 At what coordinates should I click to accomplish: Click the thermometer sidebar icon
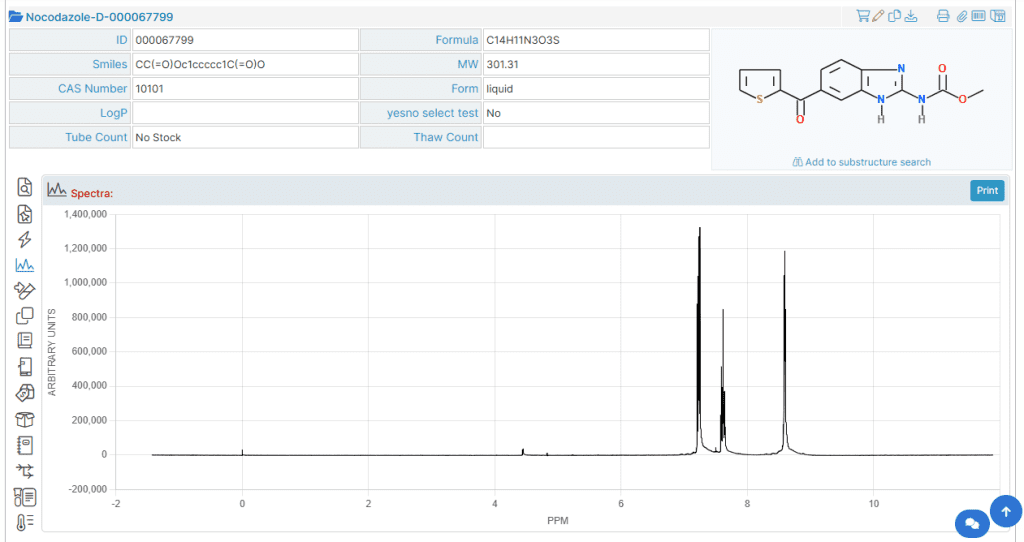click(x=25, y=522)
